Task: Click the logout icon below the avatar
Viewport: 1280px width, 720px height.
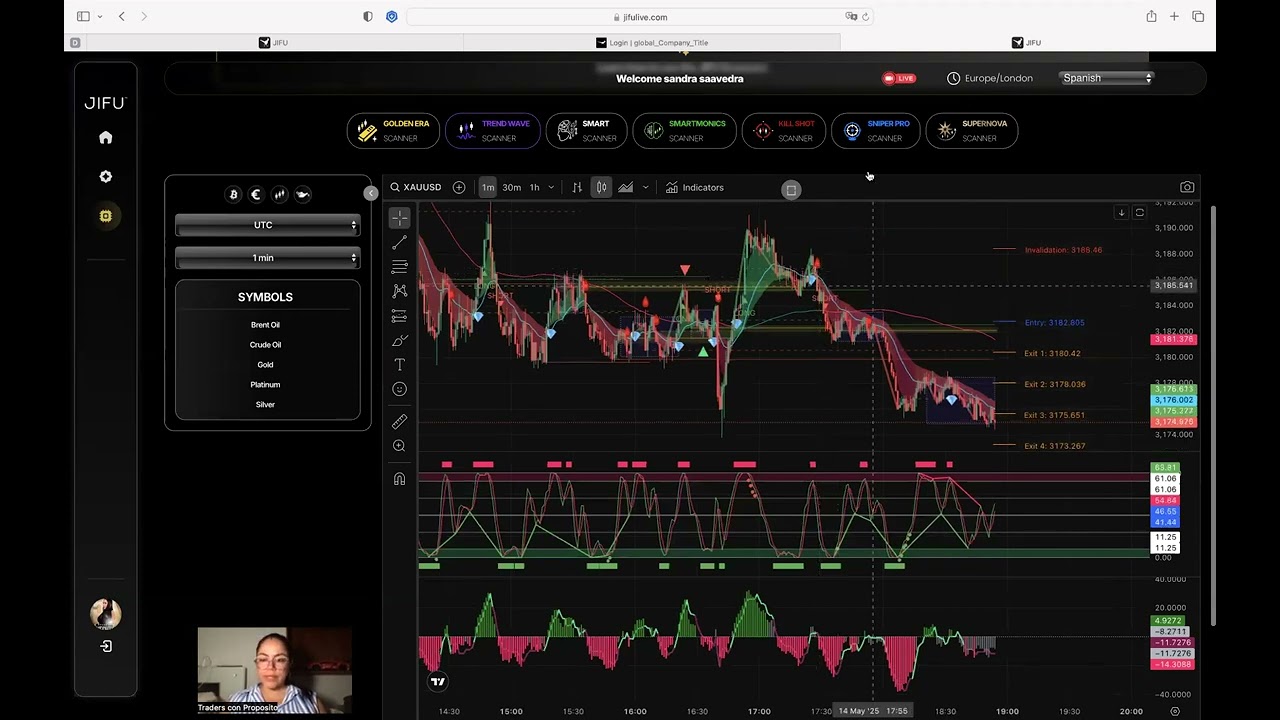Action: pyautogui.click(x=106, y=646)
